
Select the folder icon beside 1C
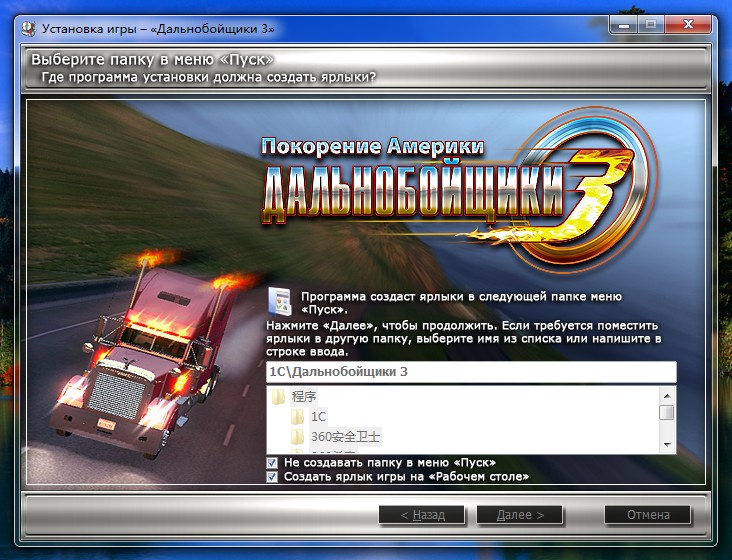pos(298,416)
